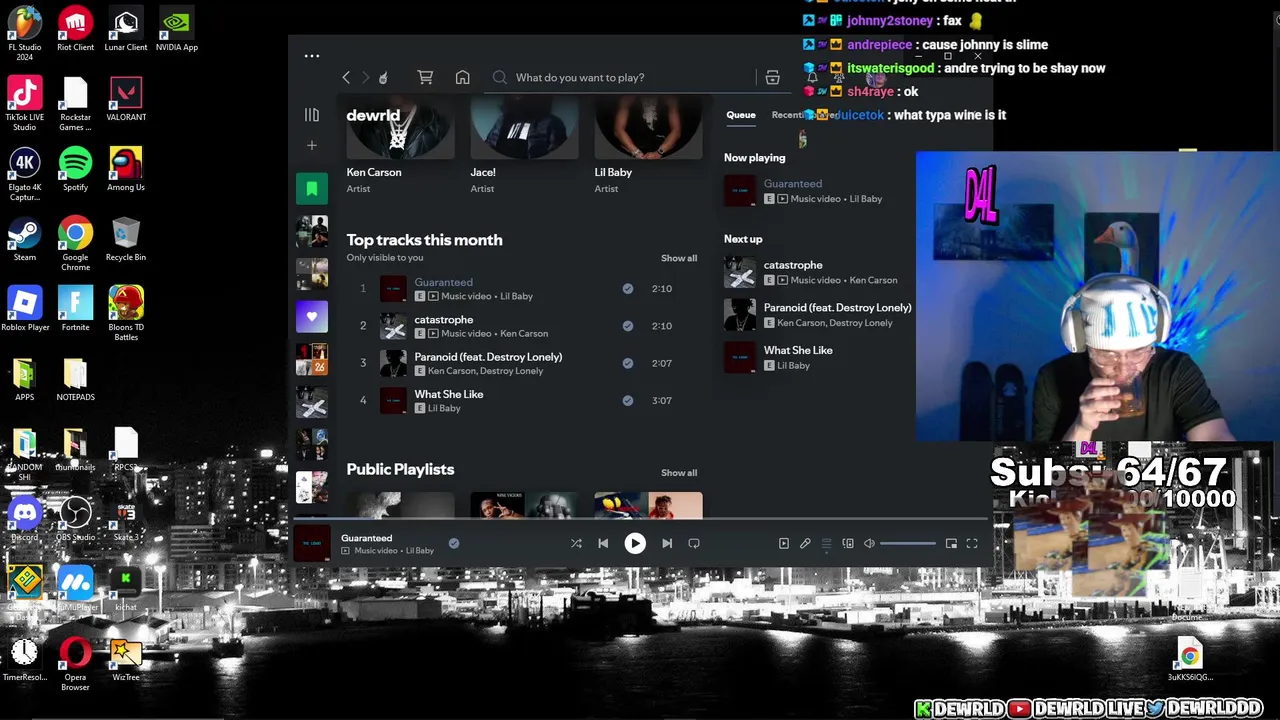Open WizTree desktop icon

pos(126,660)
